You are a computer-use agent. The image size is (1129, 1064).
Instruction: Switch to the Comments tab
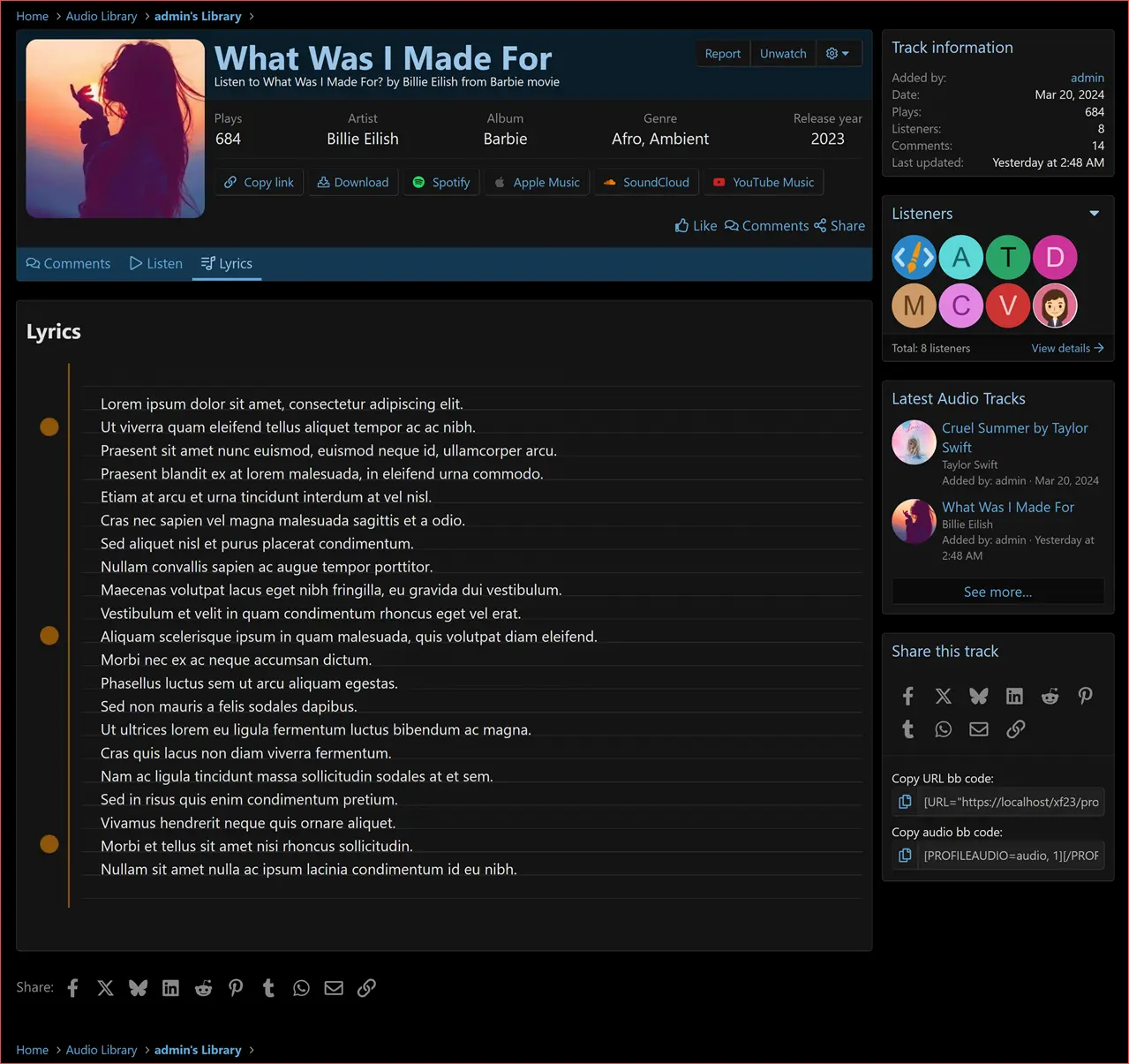pyautogui.click(x=68, y=263)
